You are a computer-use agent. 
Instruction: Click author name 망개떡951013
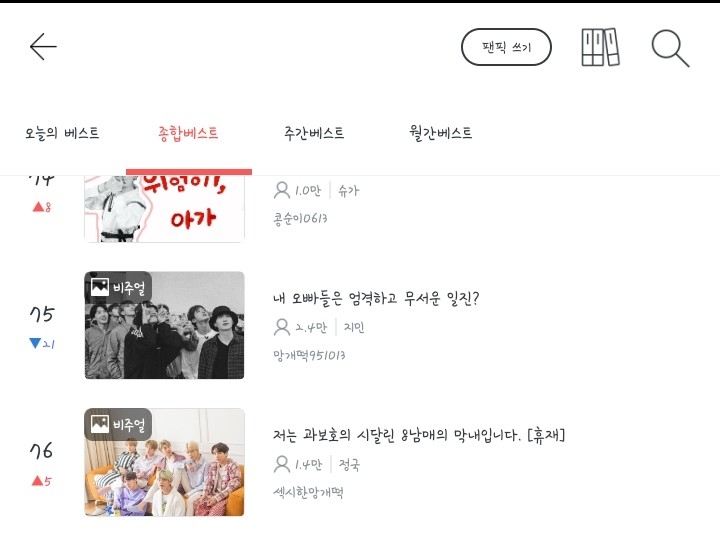[309, 355]
